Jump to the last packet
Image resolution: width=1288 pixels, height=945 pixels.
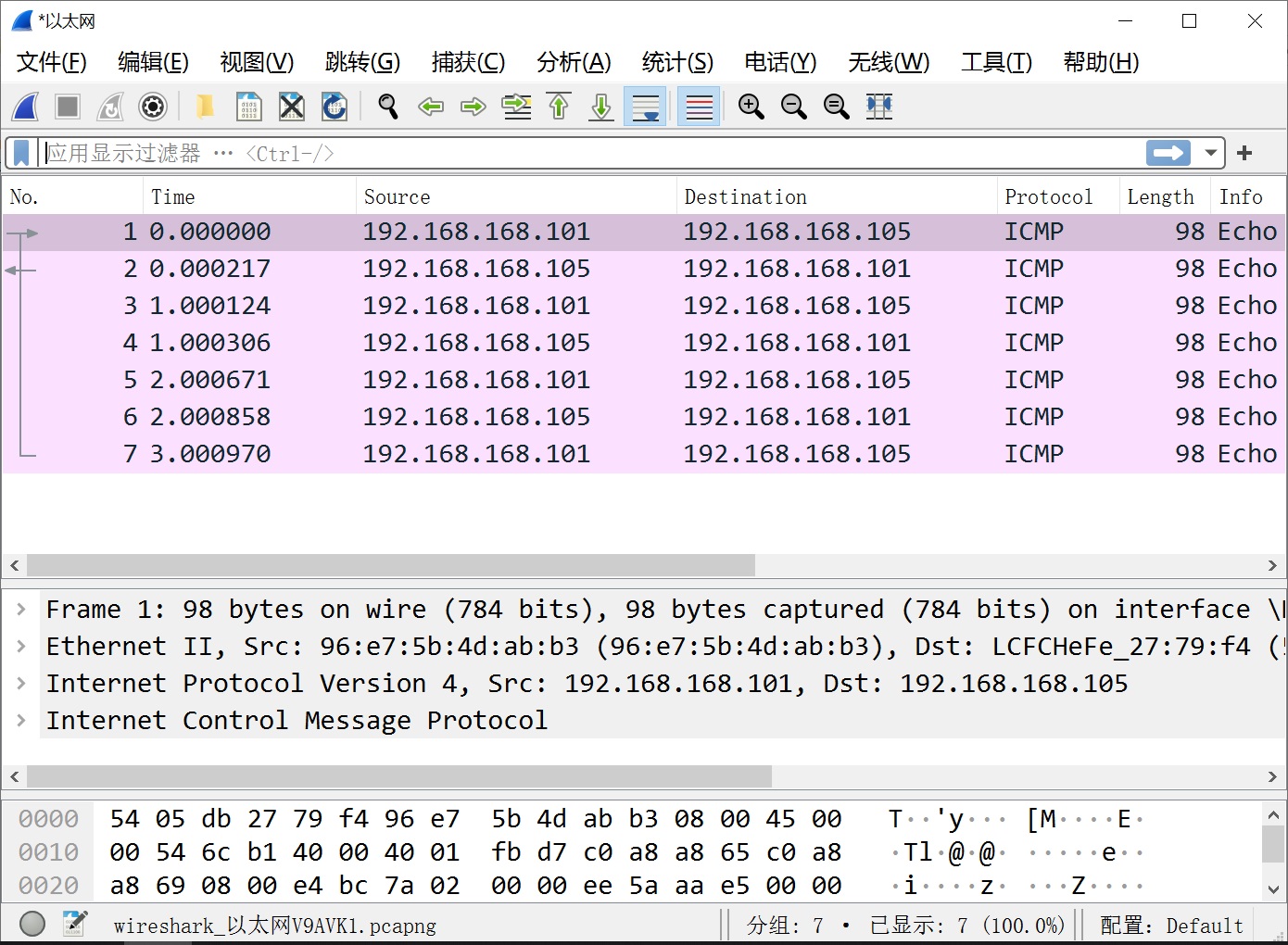pos(600,107)
